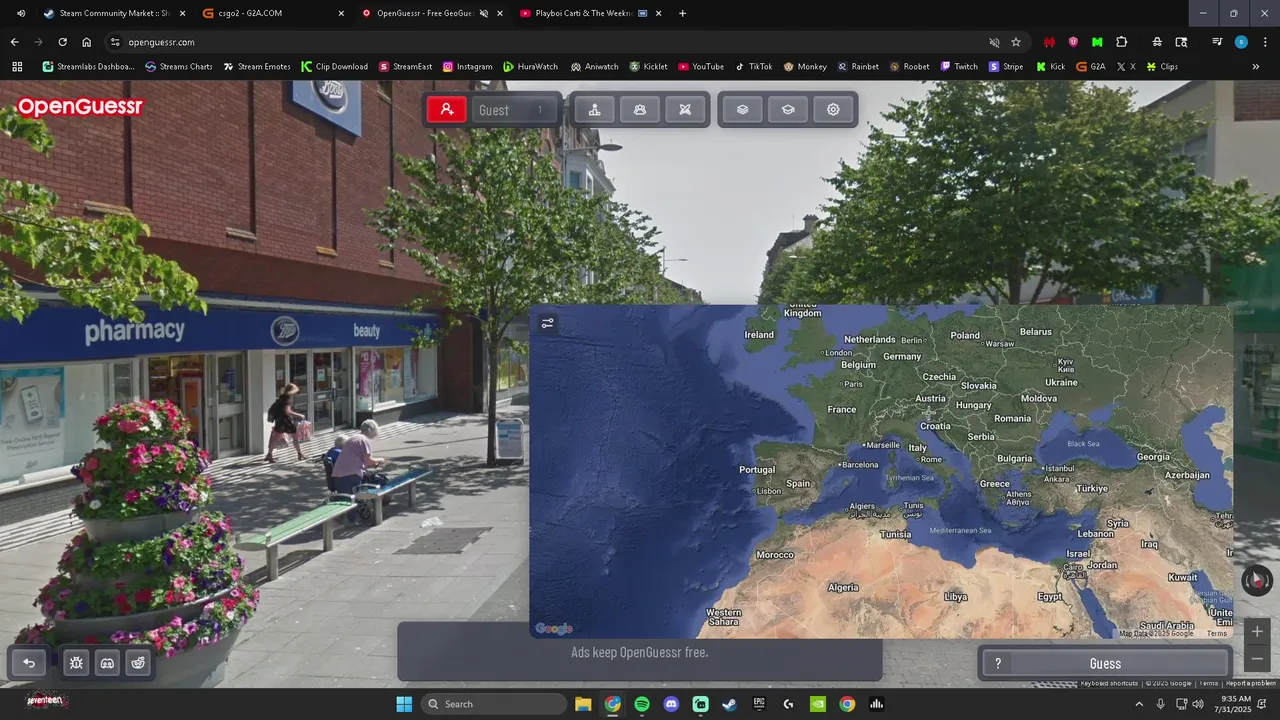Zoom out the map with the minus button
This screenshot has height=720, width=1280.
coord(1257,659)
